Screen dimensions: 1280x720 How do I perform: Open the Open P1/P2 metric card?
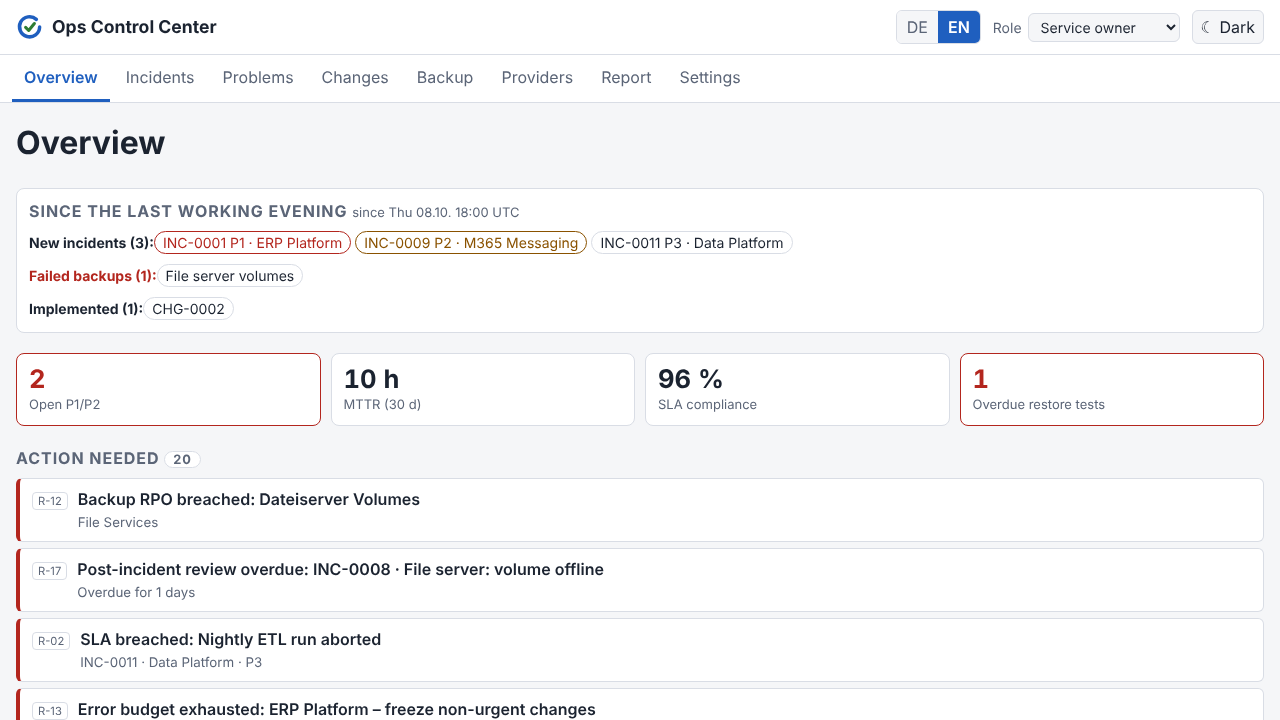point(168,389)
